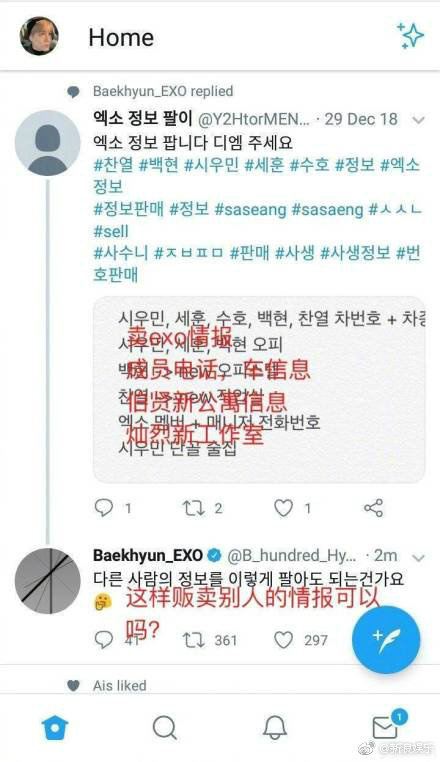Open the attached image with Korean list
The width and height of the screenshot is (440, 762).
pyautogui.click(x=259, y=389)
